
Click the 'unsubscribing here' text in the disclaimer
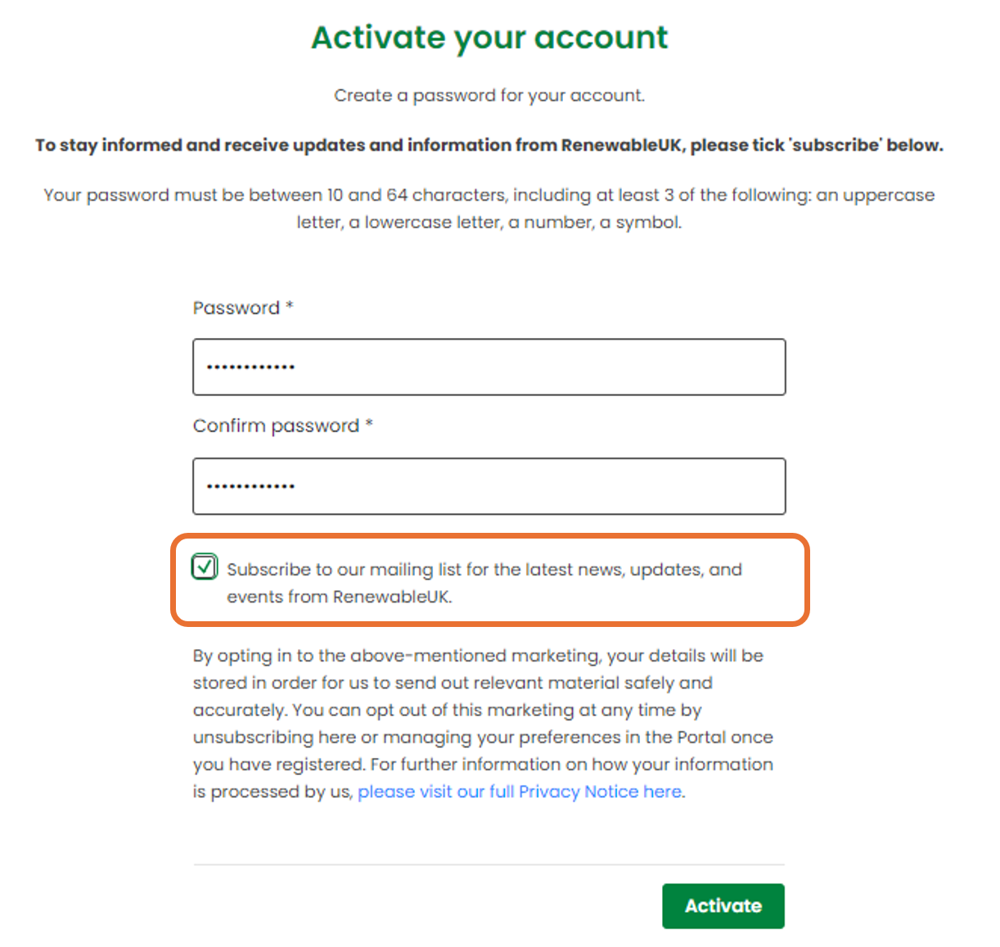pyautogui.click(x=275, y=737)
